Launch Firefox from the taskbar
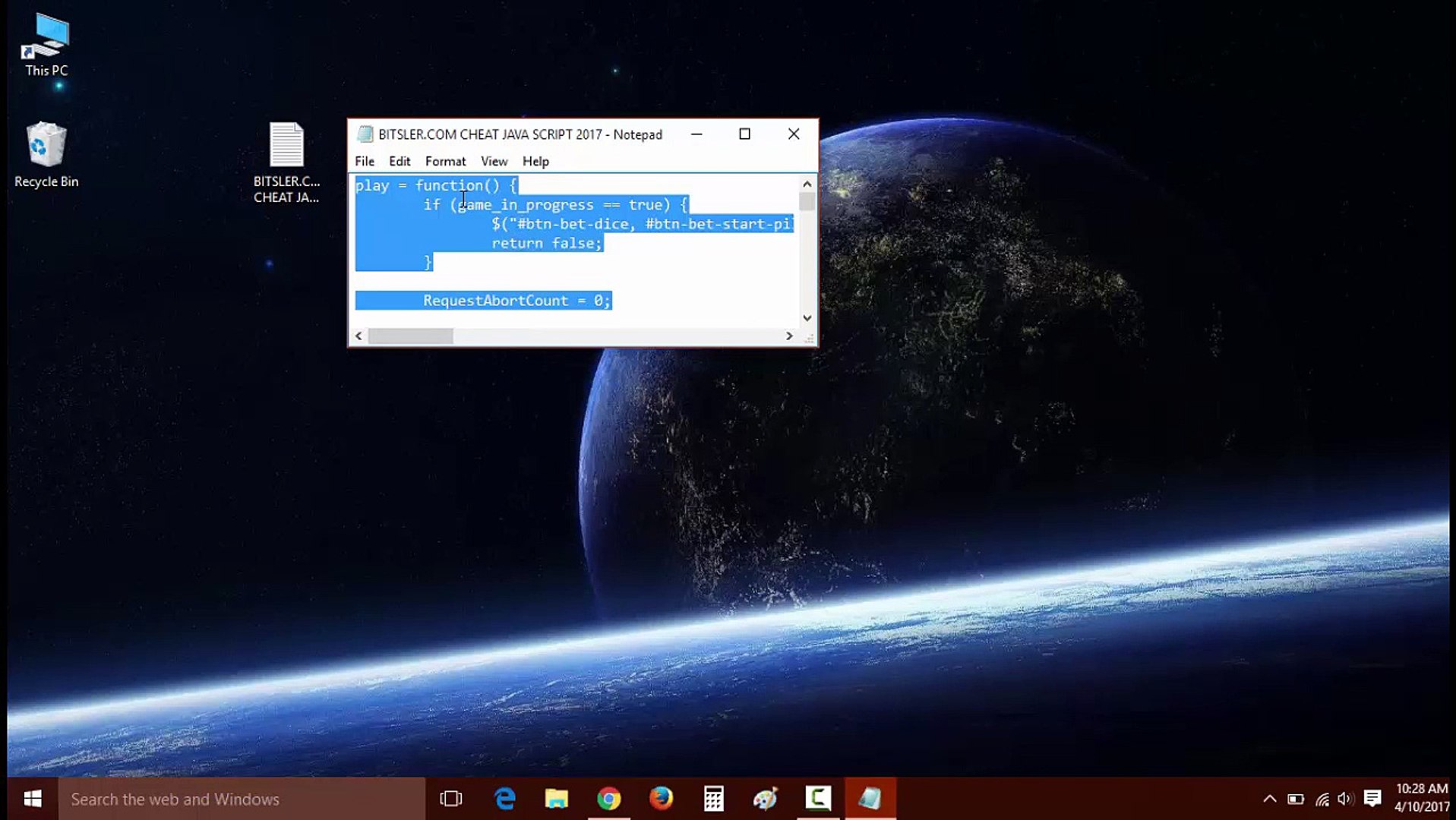 click(661, 799)
